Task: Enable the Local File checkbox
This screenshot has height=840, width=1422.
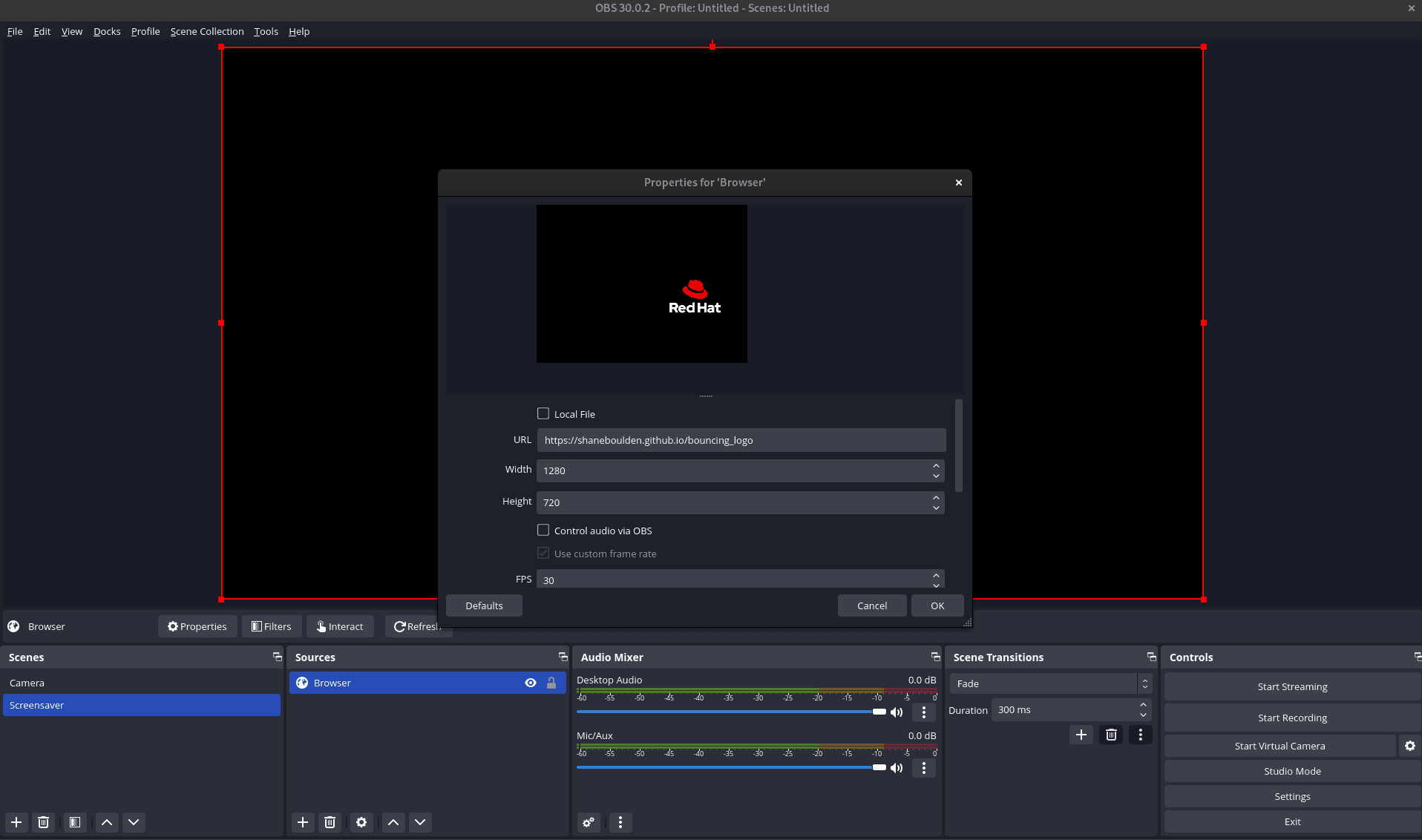Action: point(543,413)
